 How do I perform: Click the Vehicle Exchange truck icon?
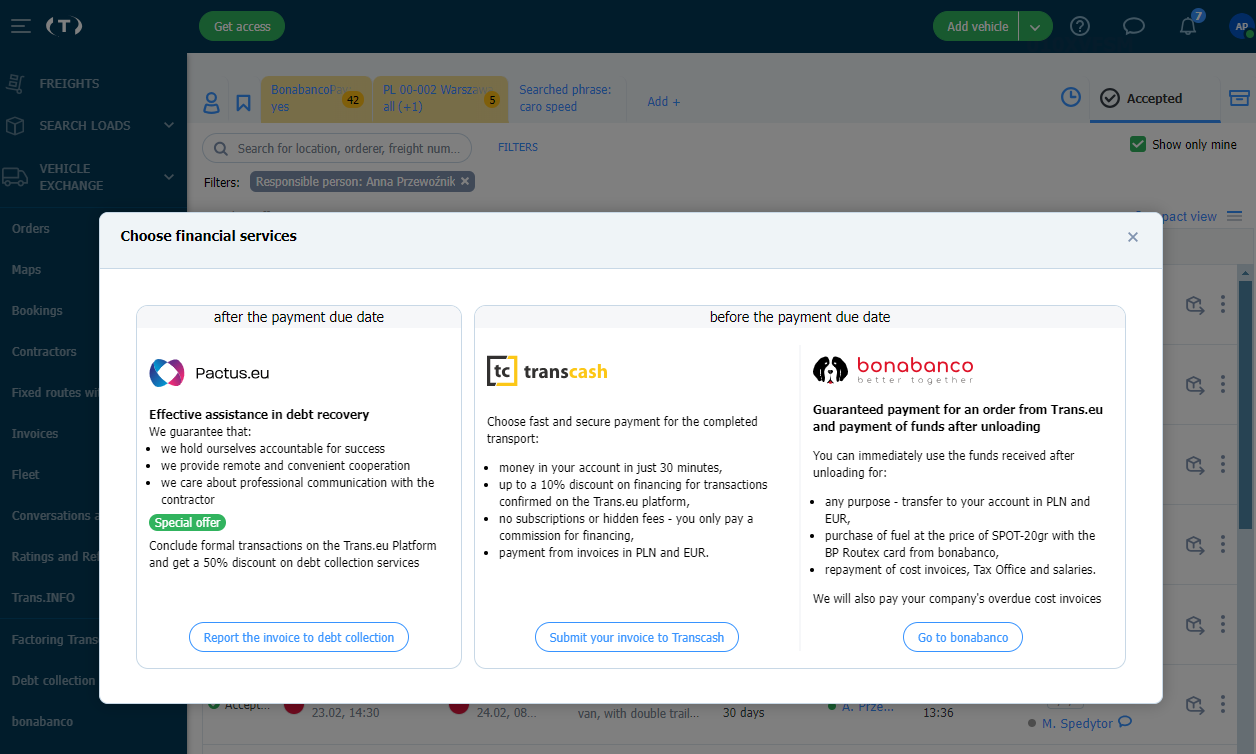pos(15,177)
